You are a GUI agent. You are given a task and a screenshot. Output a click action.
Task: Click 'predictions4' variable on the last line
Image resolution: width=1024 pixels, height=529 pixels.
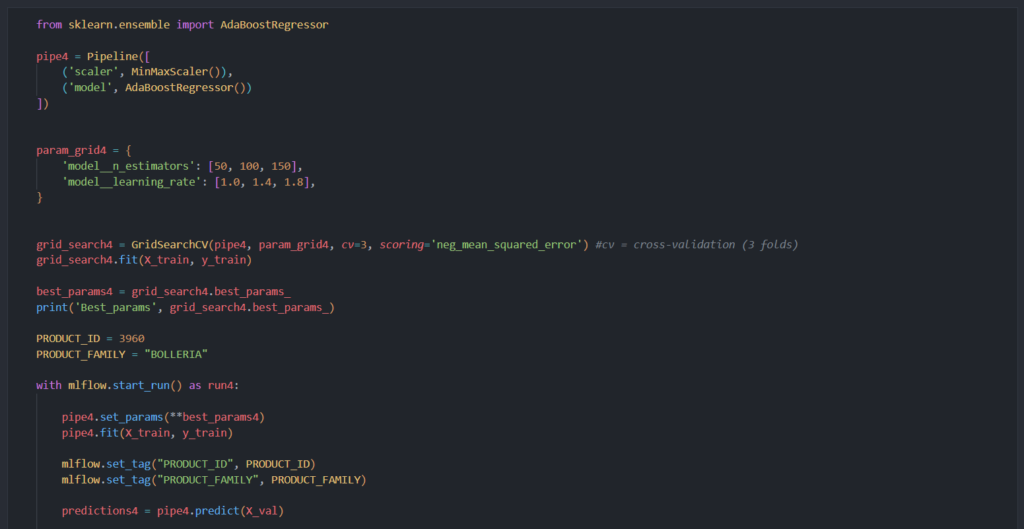pos(100,511)
